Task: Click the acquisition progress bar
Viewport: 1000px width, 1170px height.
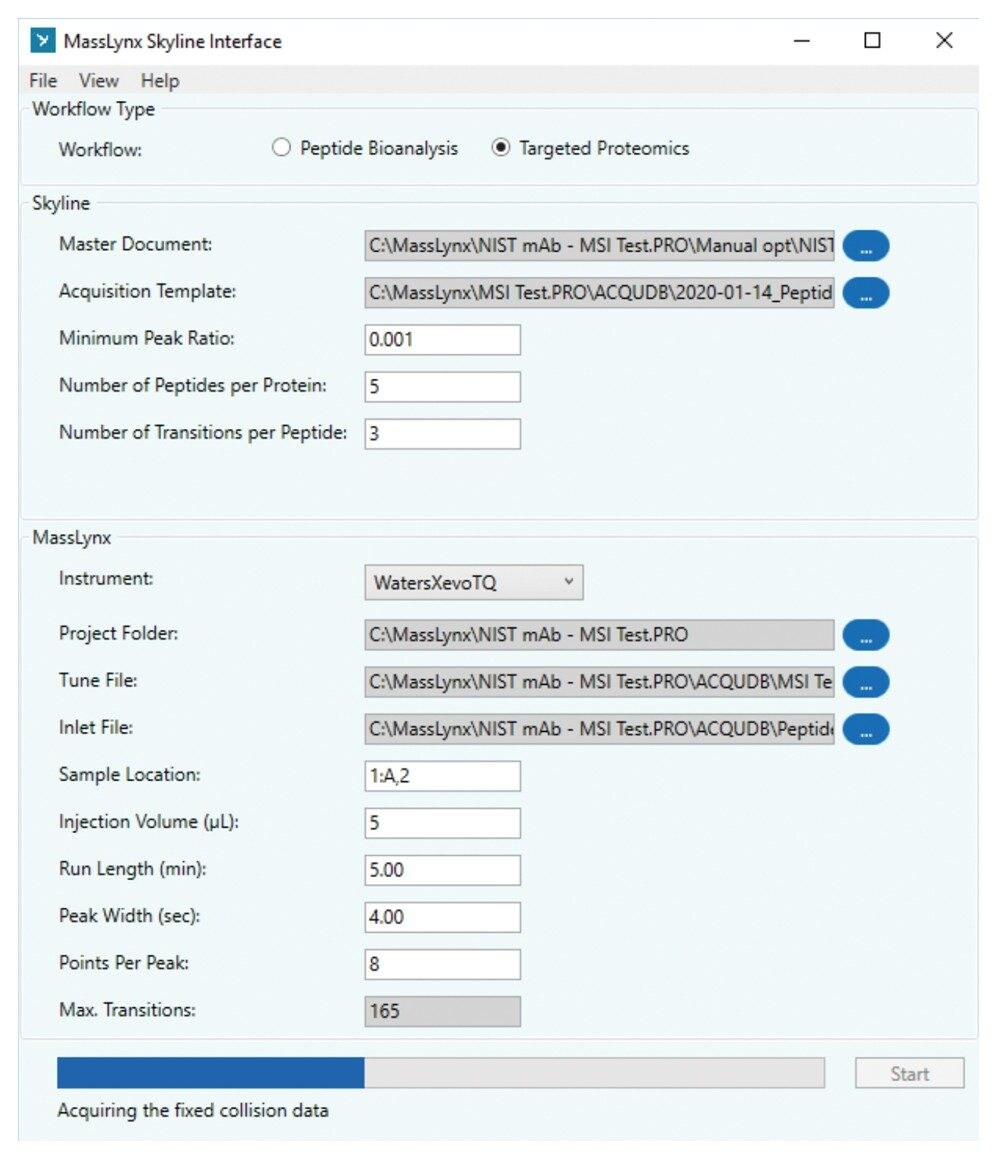Action: (441, 1073)
